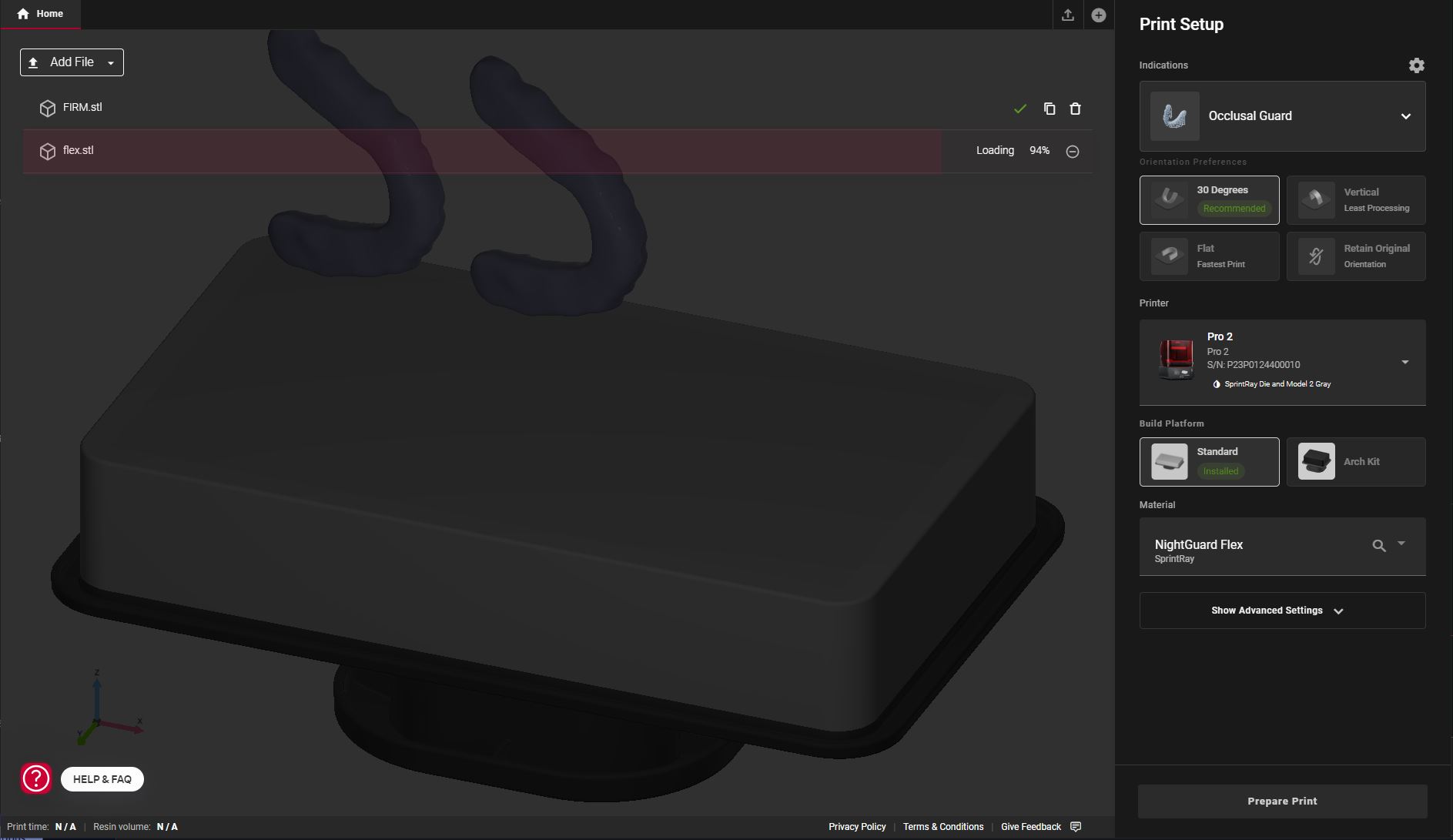Select Arch Kit build platform
This screenshot has height=840, width=1453.
(1356, 462)
